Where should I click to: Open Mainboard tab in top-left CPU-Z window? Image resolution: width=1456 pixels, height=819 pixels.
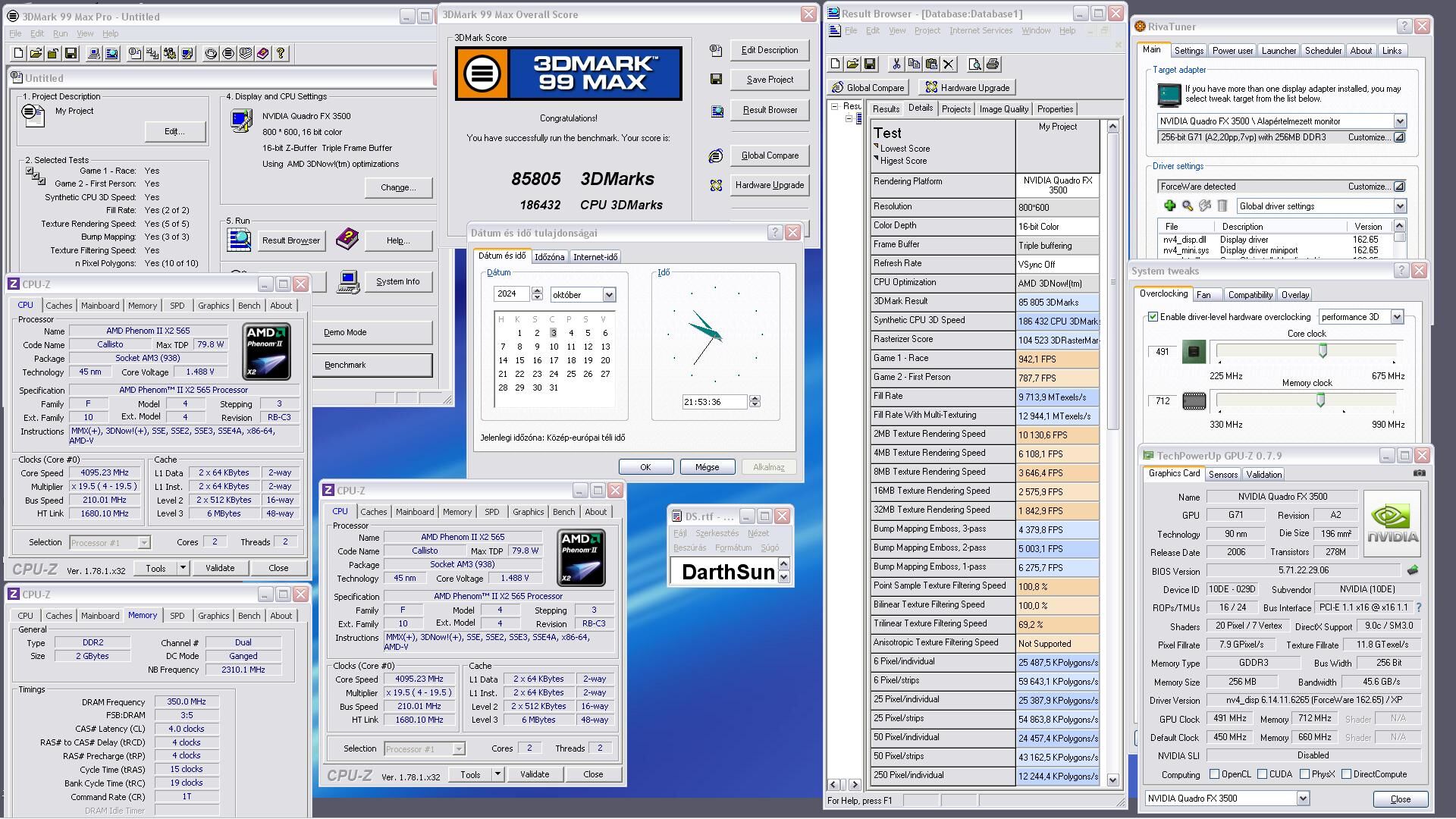[100, 306]
